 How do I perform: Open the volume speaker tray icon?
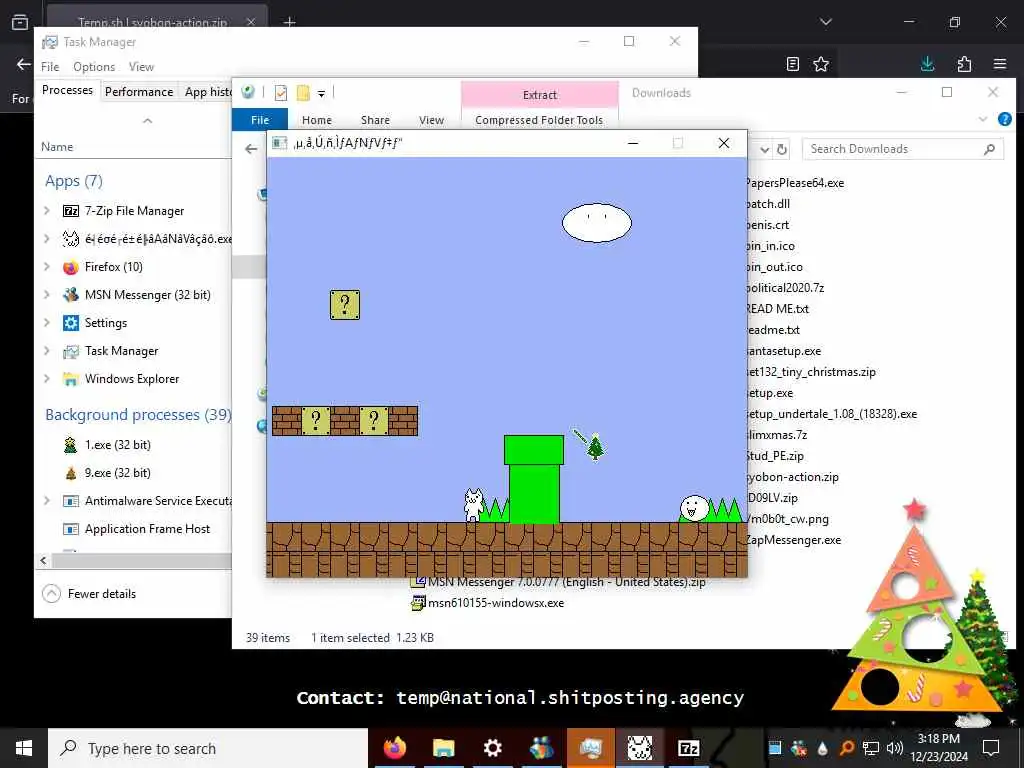[x=894, y=748]
